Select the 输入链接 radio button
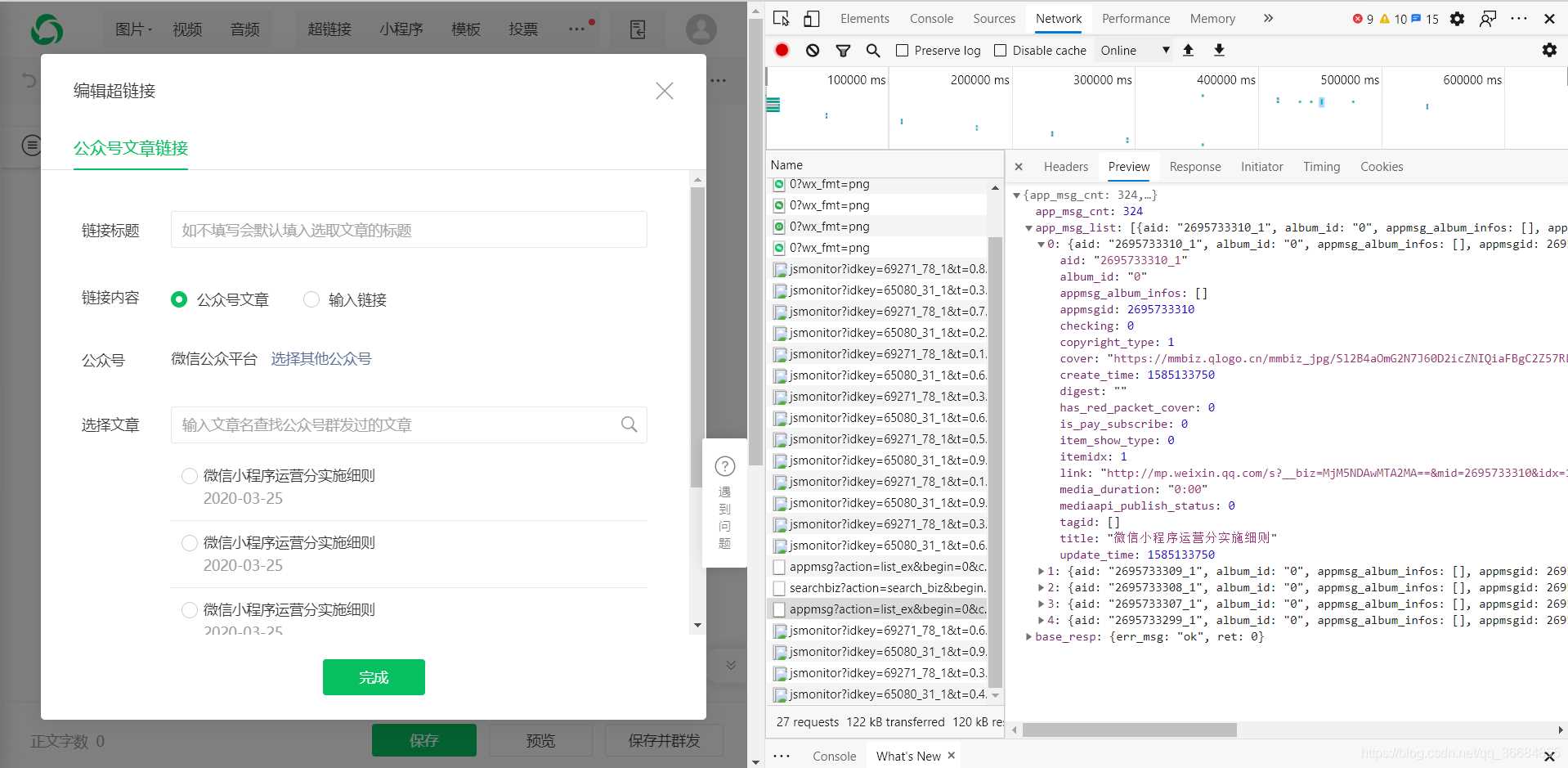Viewport: 1568px width, 768px height. (x=311, y=299)
